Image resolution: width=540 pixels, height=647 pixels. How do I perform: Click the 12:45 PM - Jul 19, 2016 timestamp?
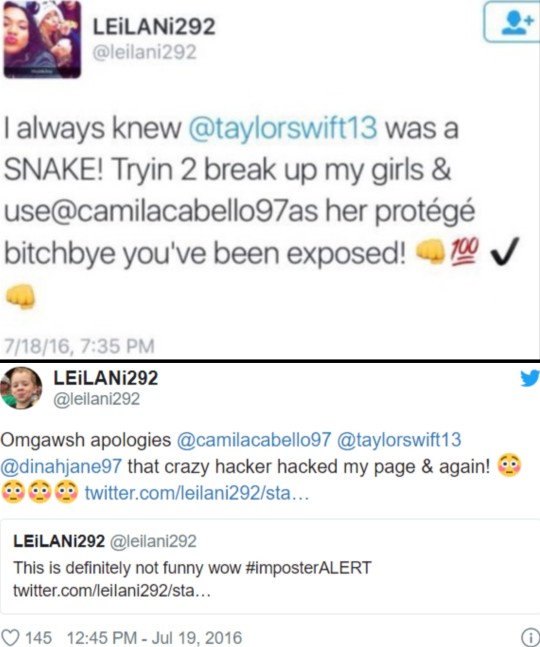(154, 638)
